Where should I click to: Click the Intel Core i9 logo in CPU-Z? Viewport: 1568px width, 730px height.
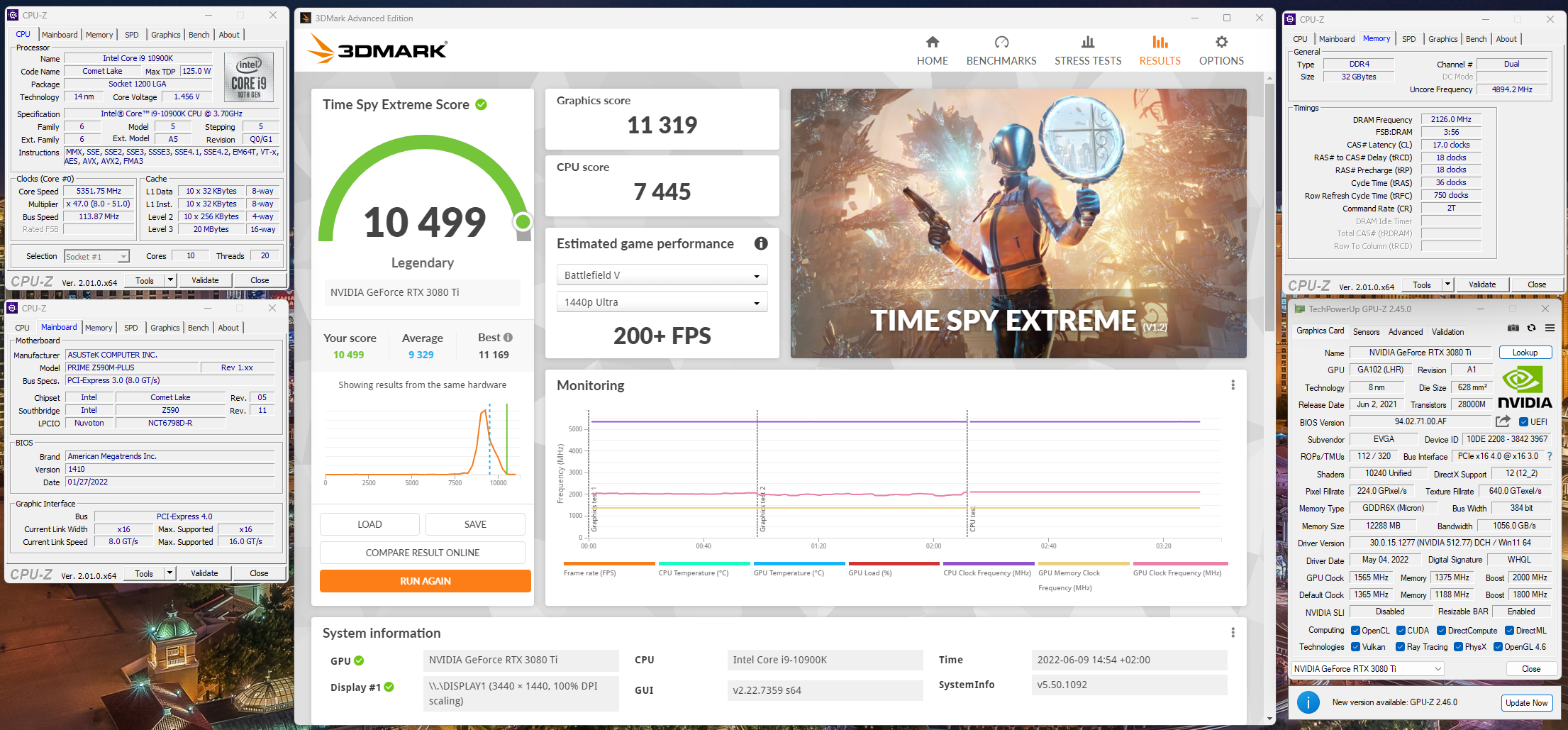[249, 78]
